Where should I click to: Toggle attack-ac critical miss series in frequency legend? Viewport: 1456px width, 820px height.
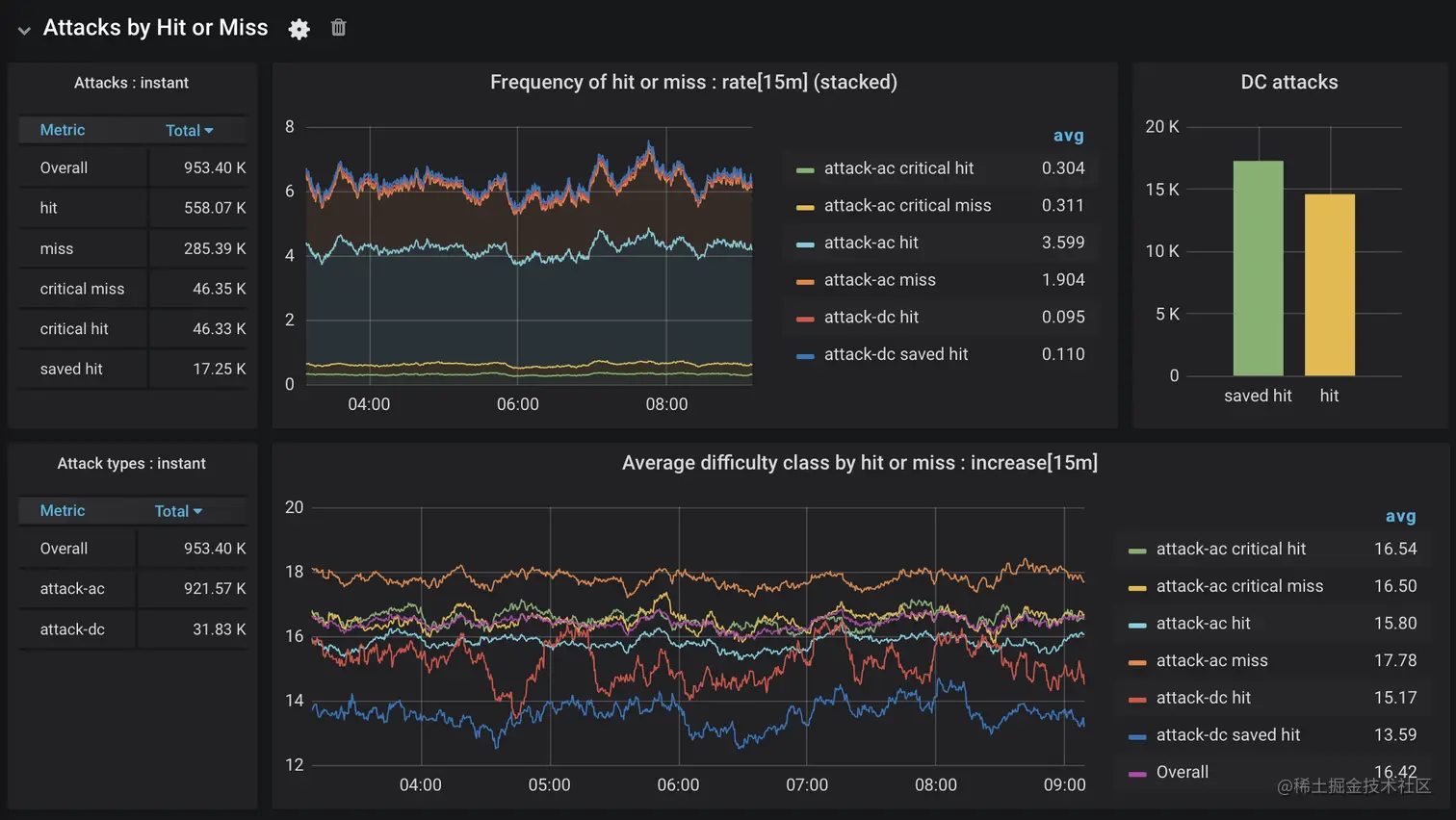[907, 206]
